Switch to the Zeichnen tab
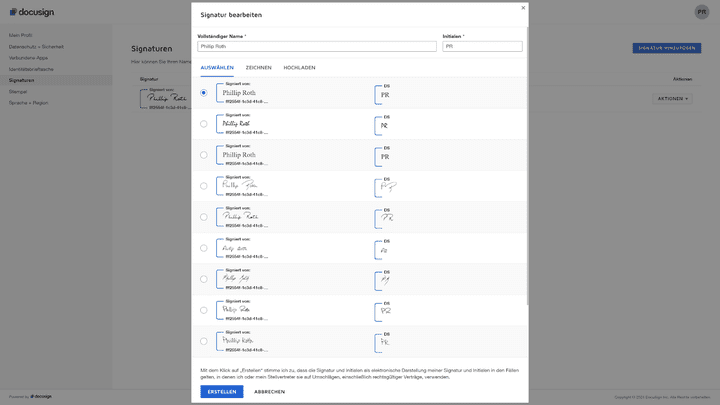Viewport: 720px width, 405px height. [258, 68]
